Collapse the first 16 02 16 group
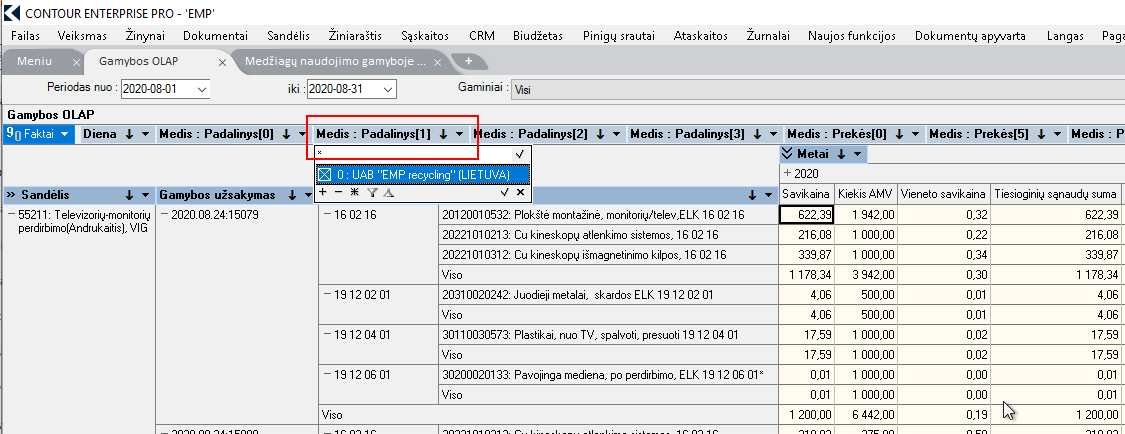Screen dimensions: 1125x434 point(326,214)
